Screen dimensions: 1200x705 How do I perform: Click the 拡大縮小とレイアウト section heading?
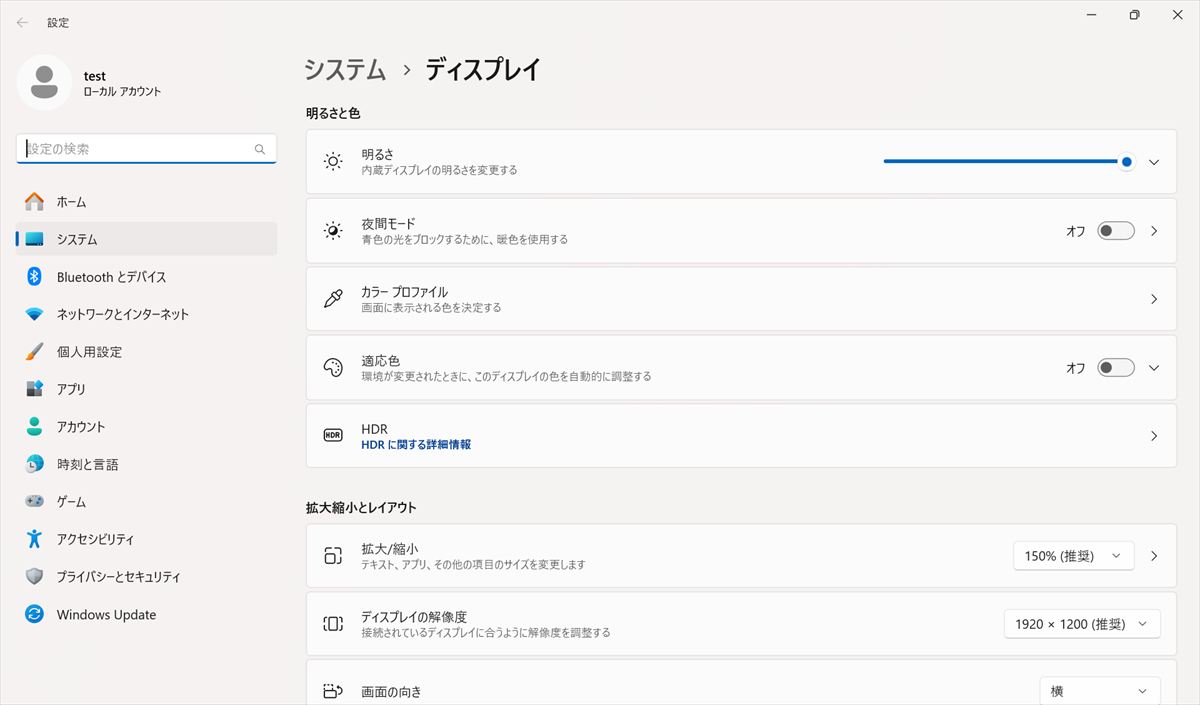(361, 507)
